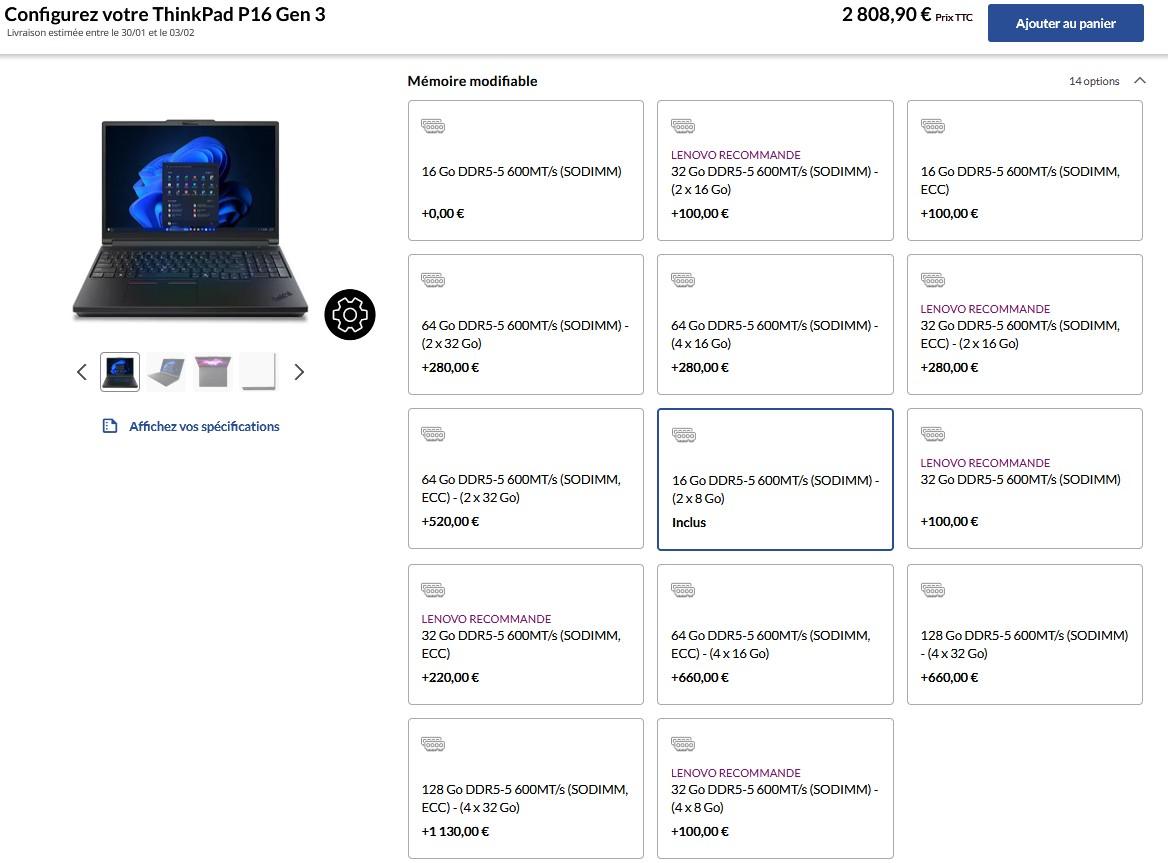Image resolution: width=1168 pixels, height=863 pixels.
Task: Select the recommended 32 Go (2 x 16 Go) option
Action: [x=775, y=170]
